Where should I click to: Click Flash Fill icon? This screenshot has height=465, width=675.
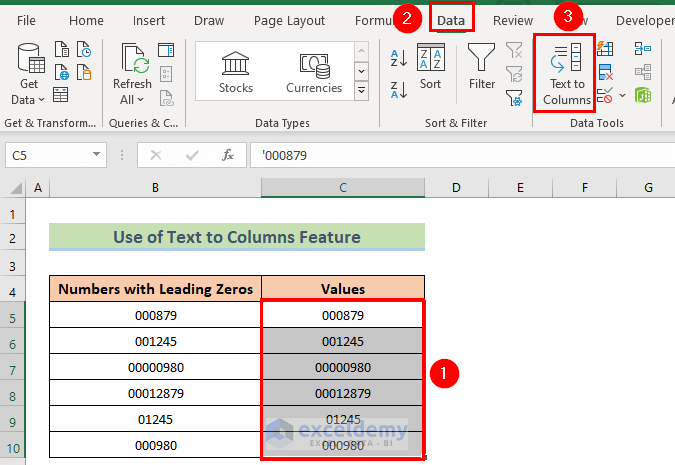605,49
